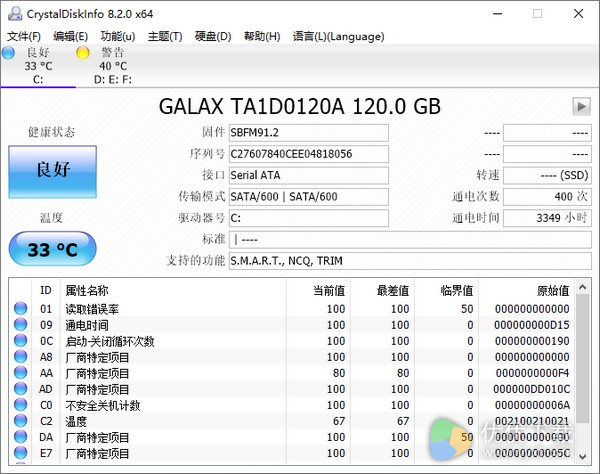Click the firmware field SBFM91.2
This screenshot has height=474, width=600.
[x=308, y=133]
